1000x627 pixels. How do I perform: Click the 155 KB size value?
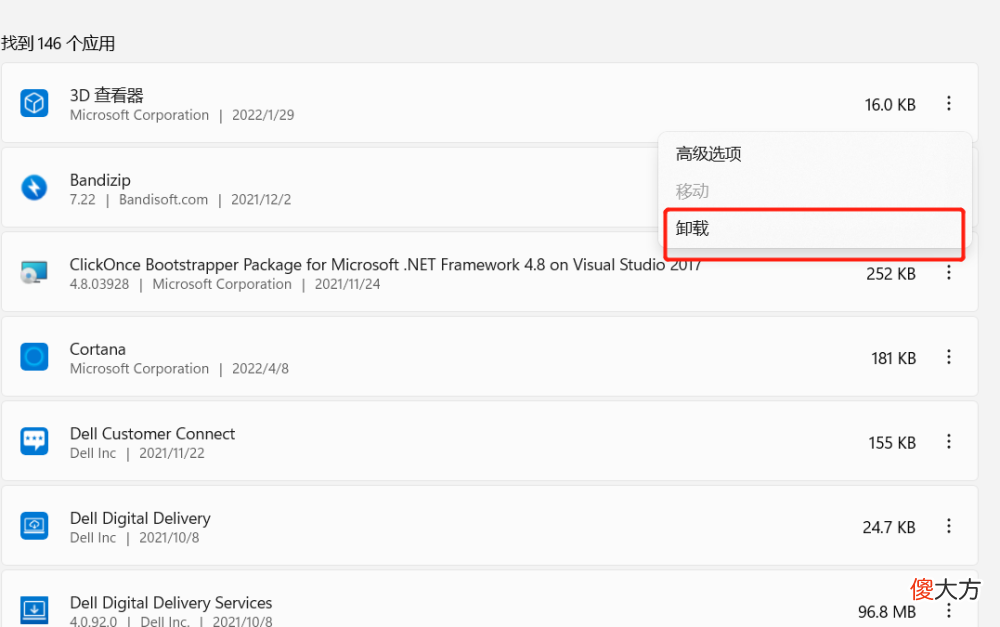click(892, 443)
